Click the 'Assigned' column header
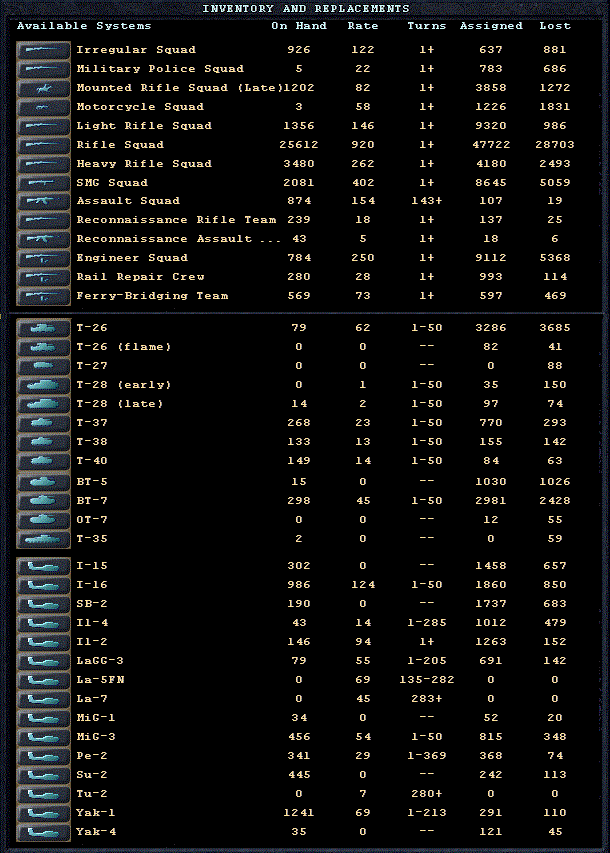 491,26
